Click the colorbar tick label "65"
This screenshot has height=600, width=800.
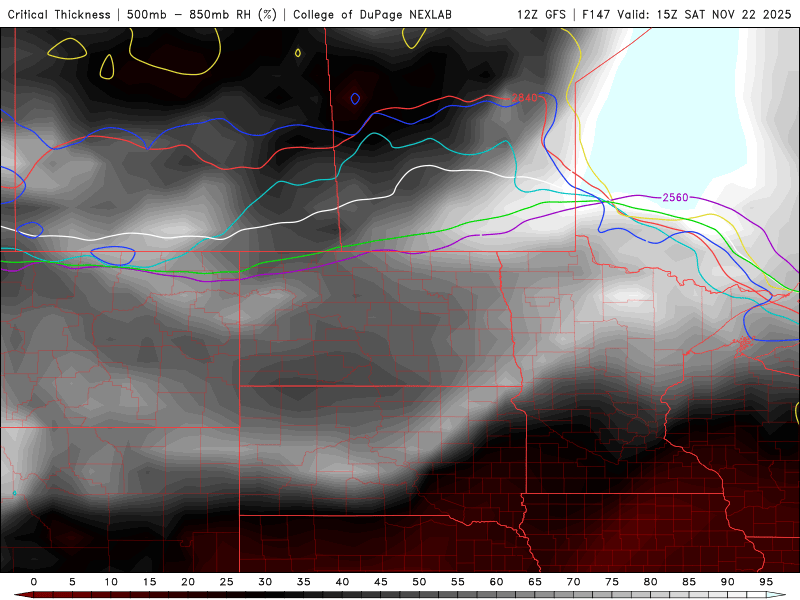pyautogui.click(x=535, y=582)
